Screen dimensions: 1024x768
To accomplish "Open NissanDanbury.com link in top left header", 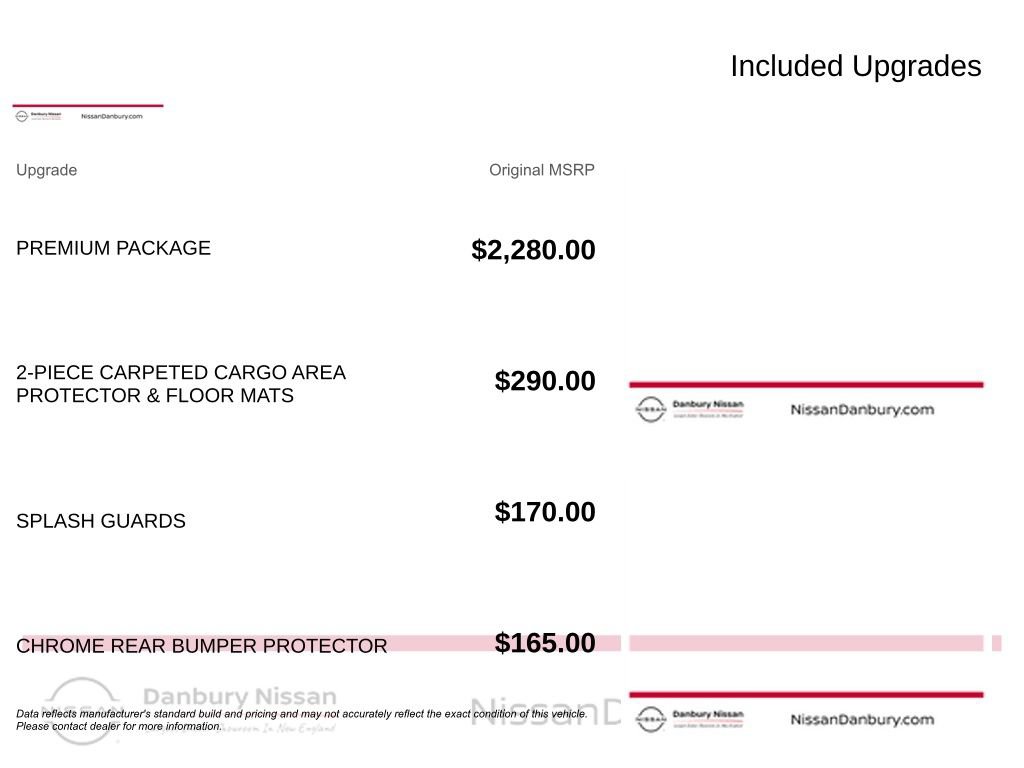I will (x=112, y=116).
